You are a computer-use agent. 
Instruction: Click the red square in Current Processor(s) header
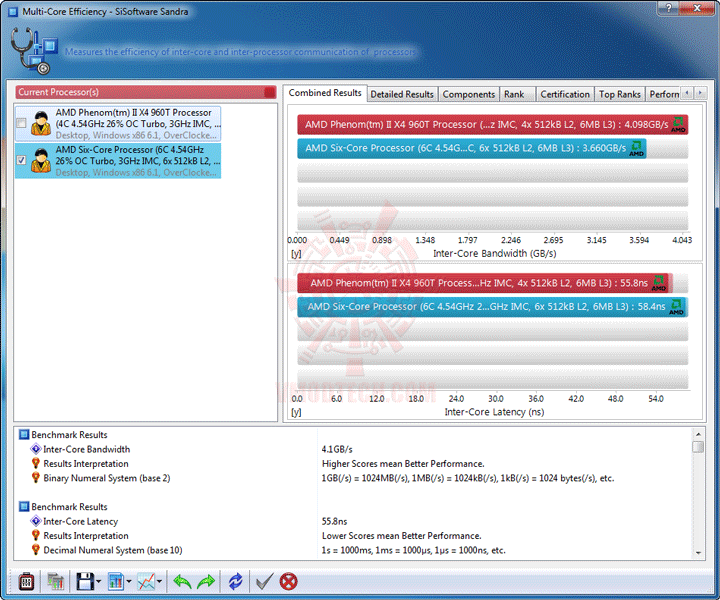tap(270, 92)
